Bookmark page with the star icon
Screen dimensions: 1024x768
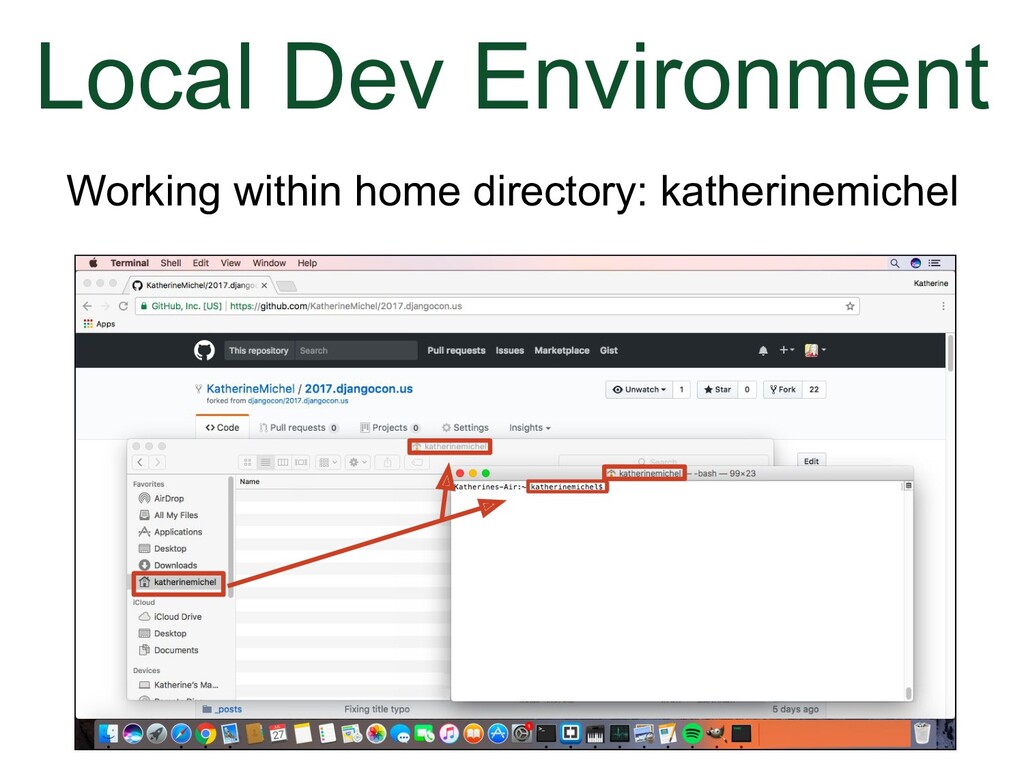(x=850, y=306)
